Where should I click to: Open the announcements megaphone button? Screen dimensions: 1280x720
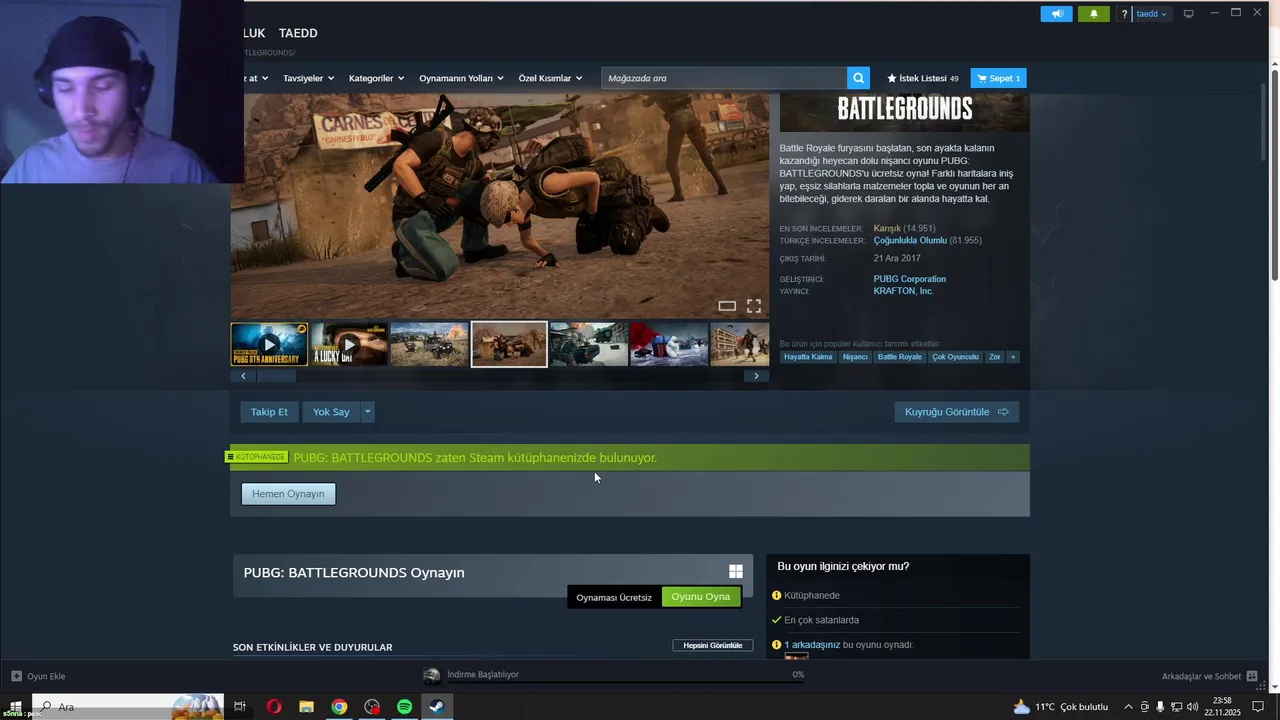point(1056,14)
